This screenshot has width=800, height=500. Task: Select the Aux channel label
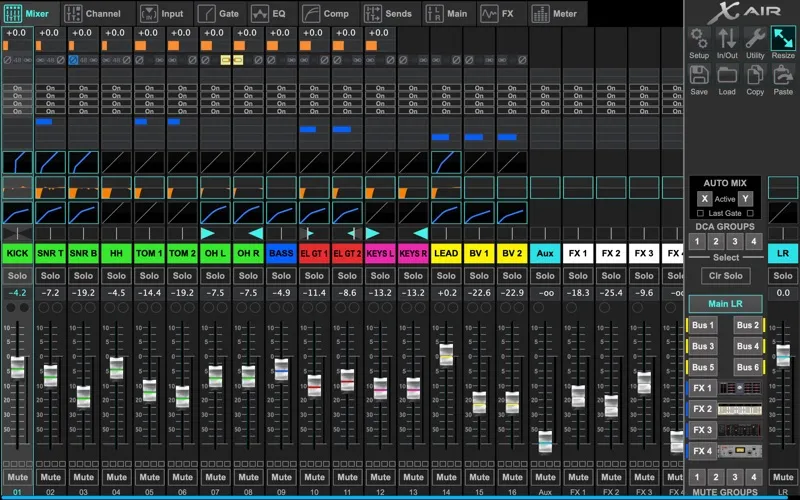pyautogui.click(x=545, y=254)
